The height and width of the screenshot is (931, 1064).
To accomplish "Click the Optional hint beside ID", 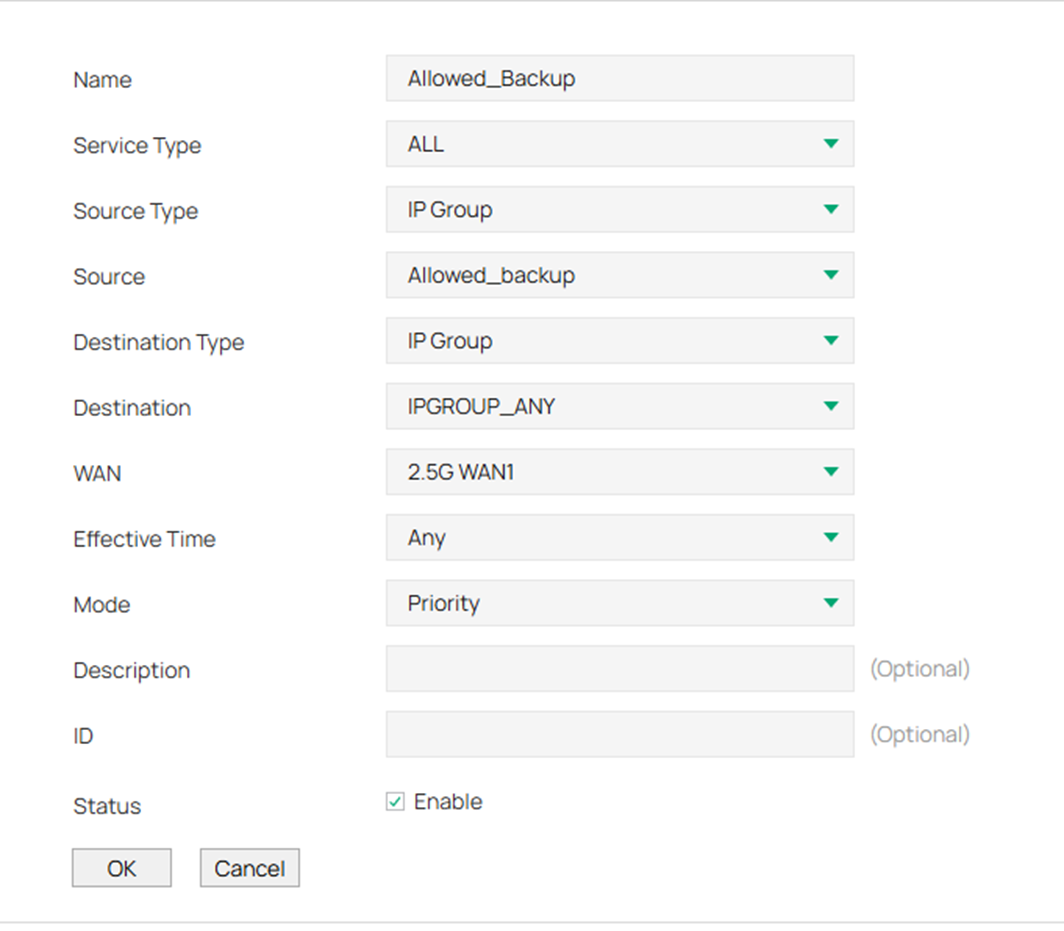I will point(920,734).
